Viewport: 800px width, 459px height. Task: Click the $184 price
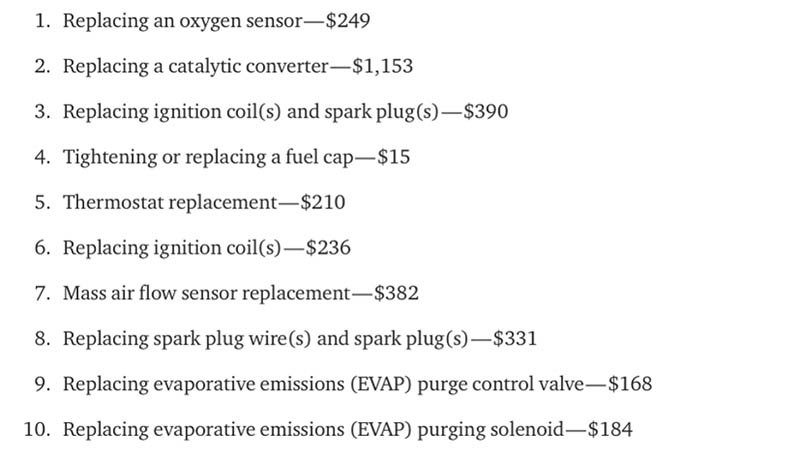point(609,430)
